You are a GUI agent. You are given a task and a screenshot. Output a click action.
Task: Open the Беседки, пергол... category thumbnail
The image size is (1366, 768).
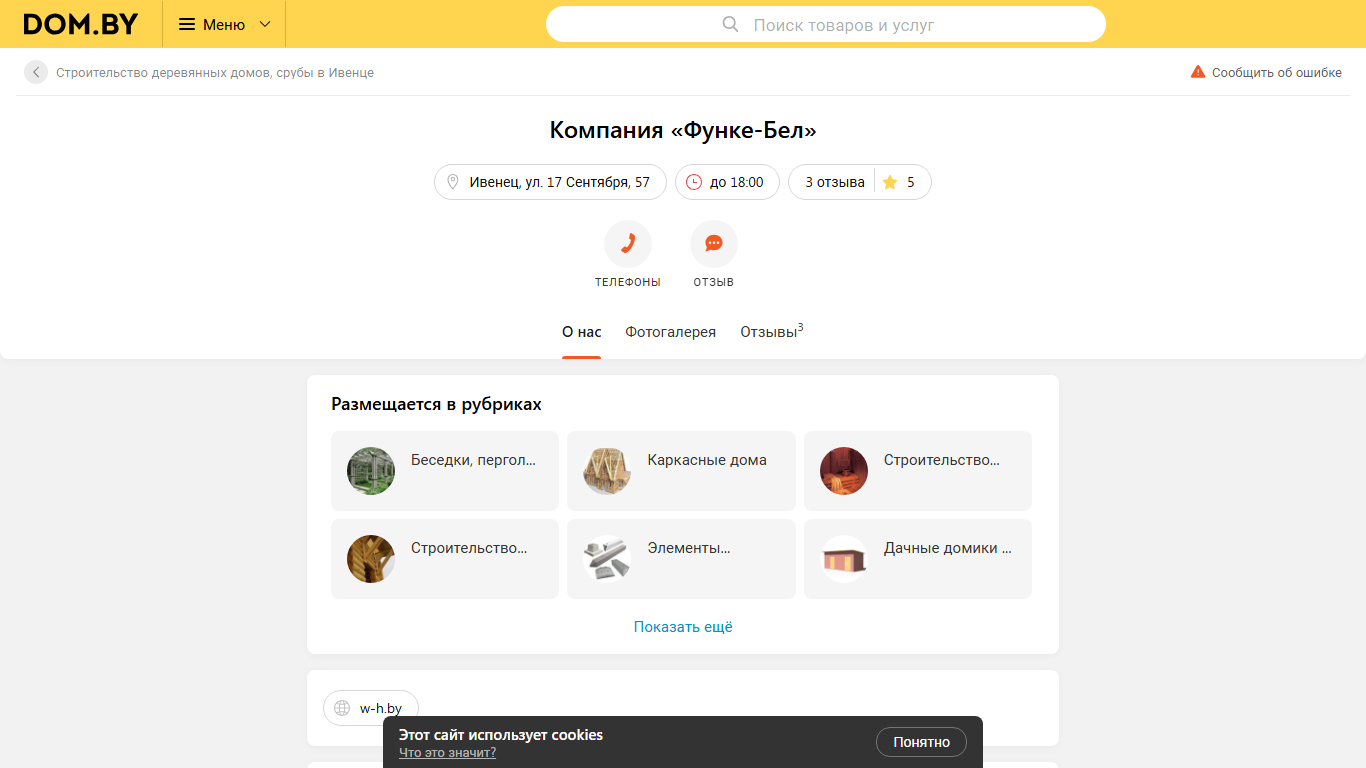coord(371,471)
